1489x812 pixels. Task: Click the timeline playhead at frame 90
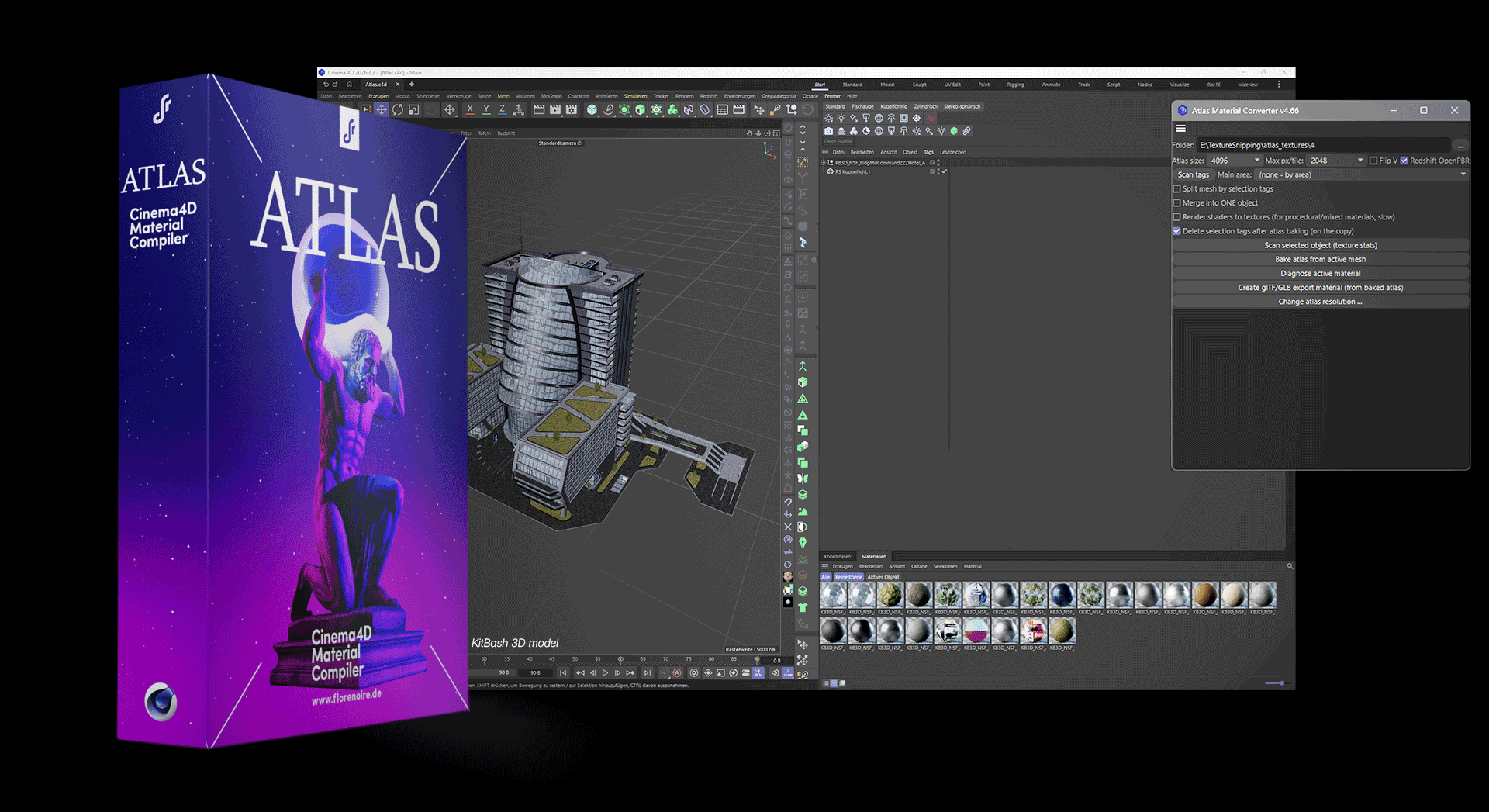coord(758,660)
